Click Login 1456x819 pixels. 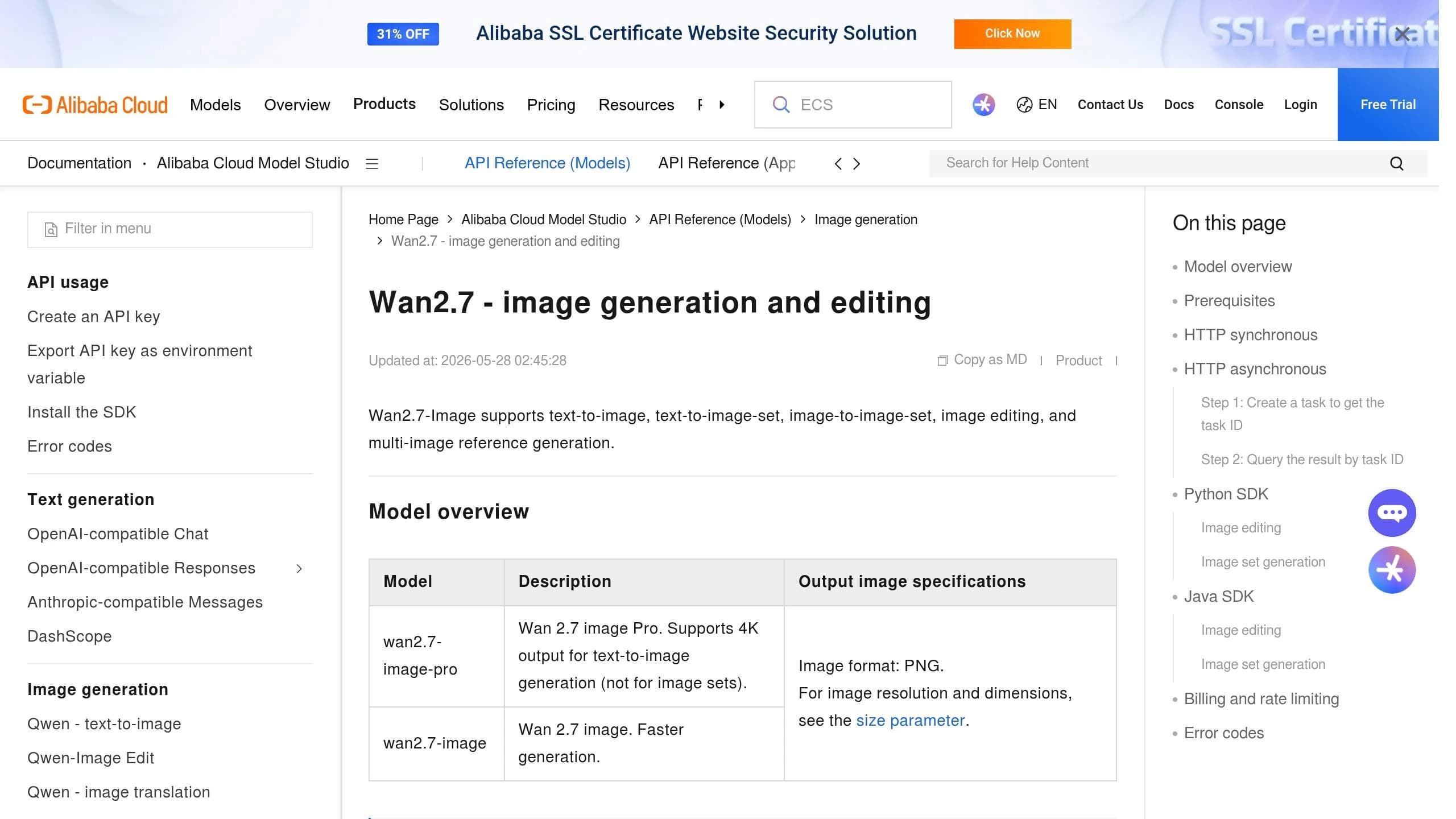tap(1300, 105)
